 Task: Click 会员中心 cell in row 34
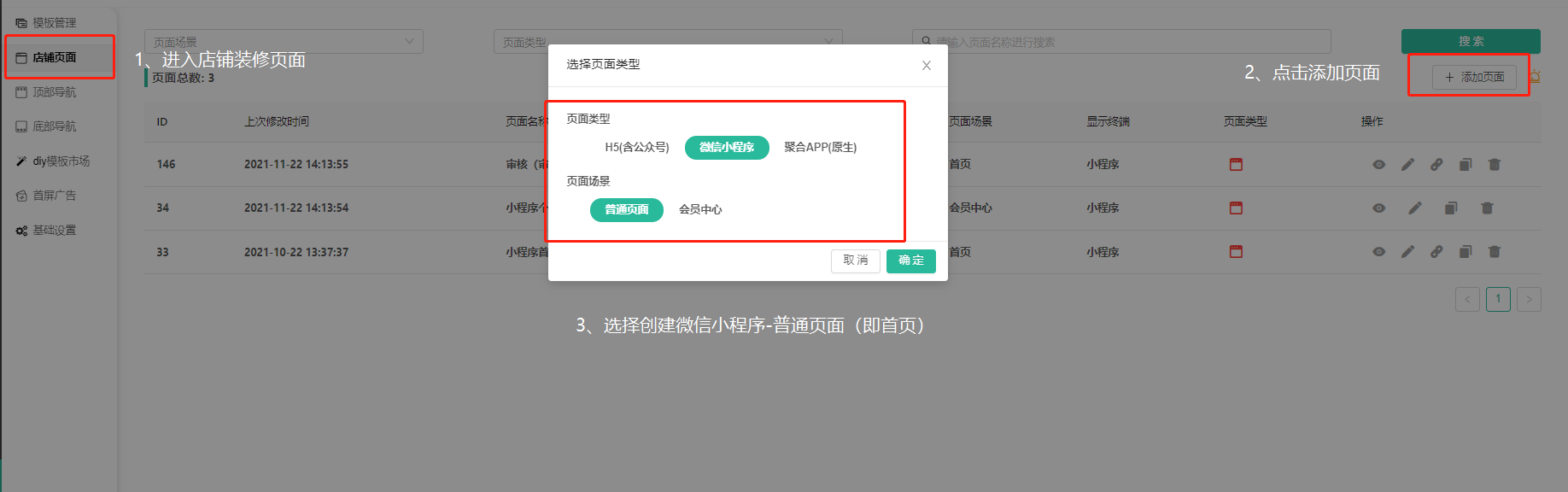pyautogui.click(x=970, y=208)
